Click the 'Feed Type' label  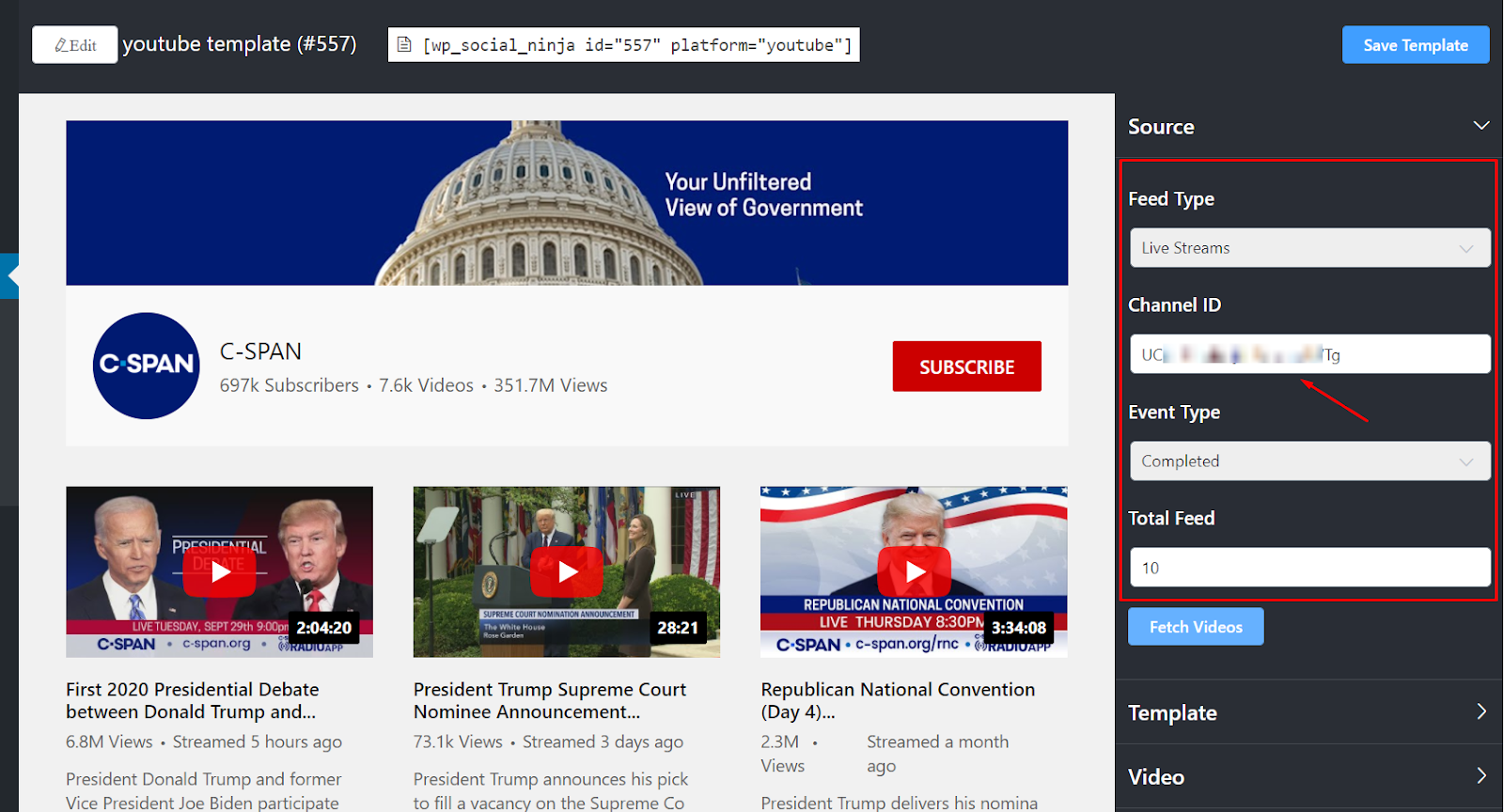click(1171, 199)
